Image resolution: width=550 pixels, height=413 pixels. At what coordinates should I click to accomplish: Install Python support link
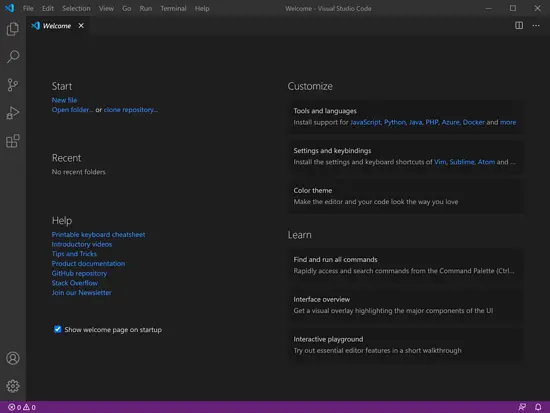(x=395, y=122)
